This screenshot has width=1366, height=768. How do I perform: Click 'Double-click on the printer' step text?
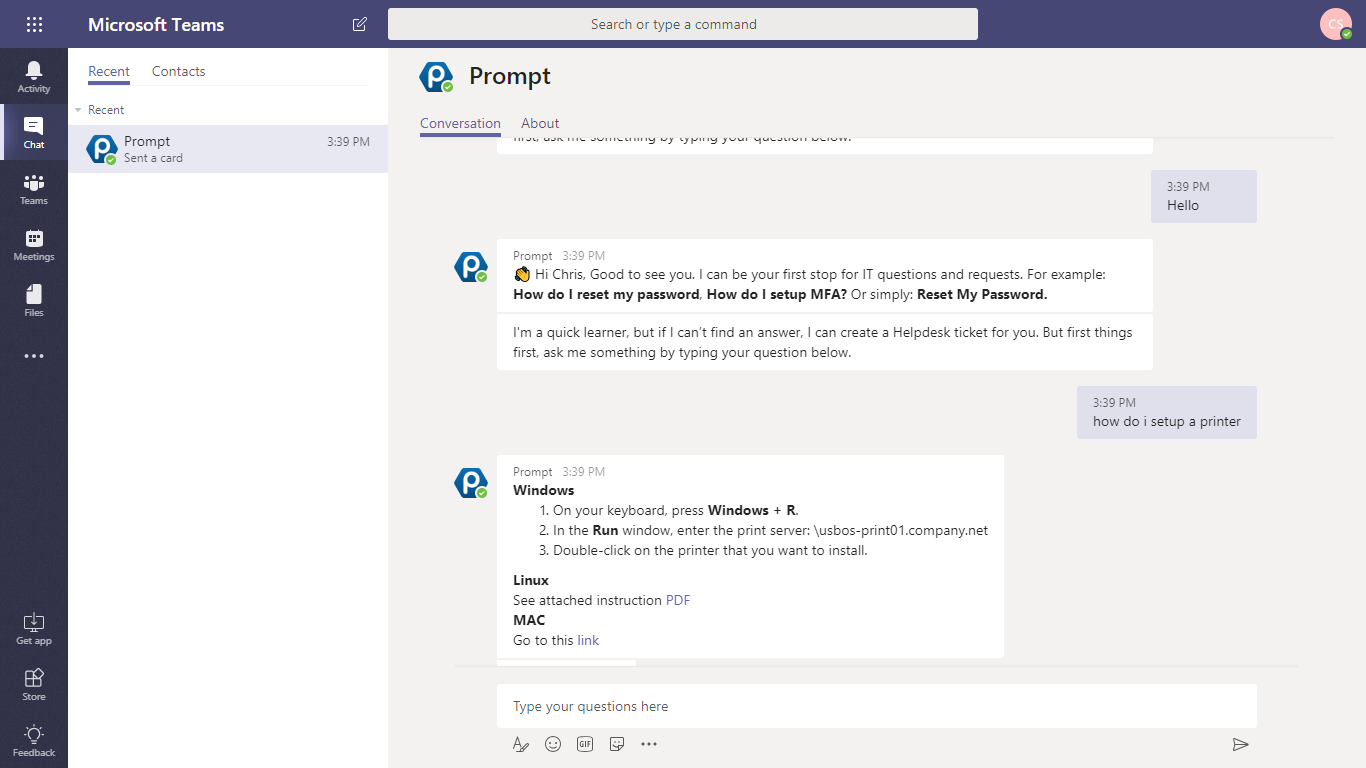710,550
